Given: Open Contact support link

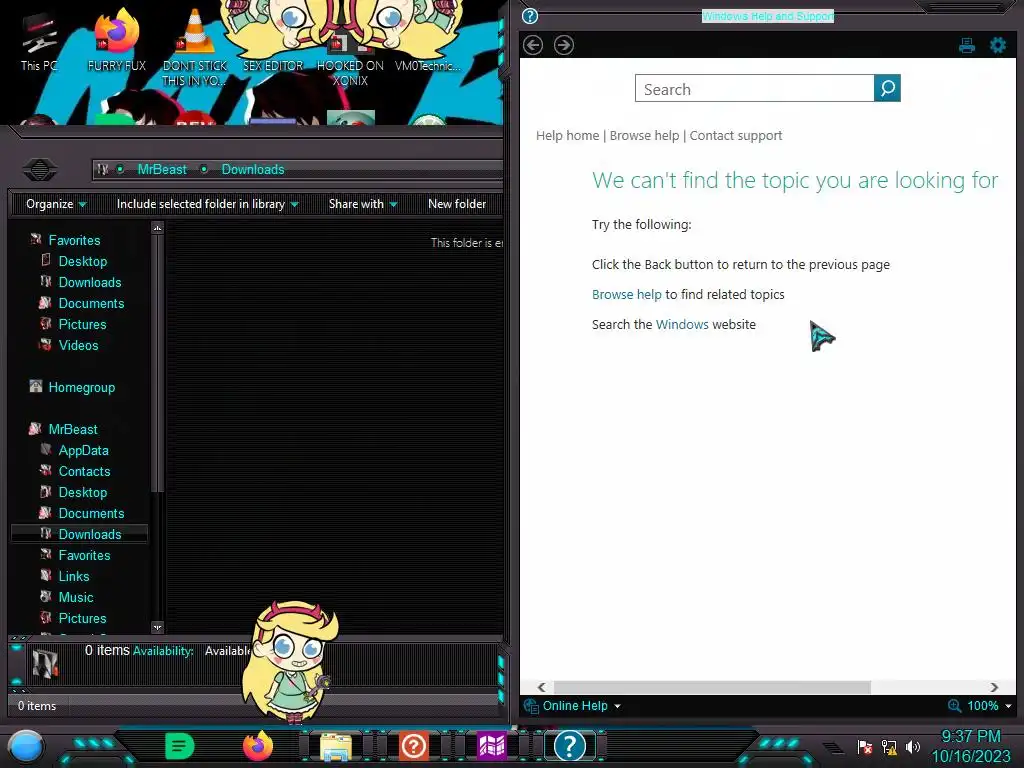Looking at the screenshot, I should (x=735, y=136).
